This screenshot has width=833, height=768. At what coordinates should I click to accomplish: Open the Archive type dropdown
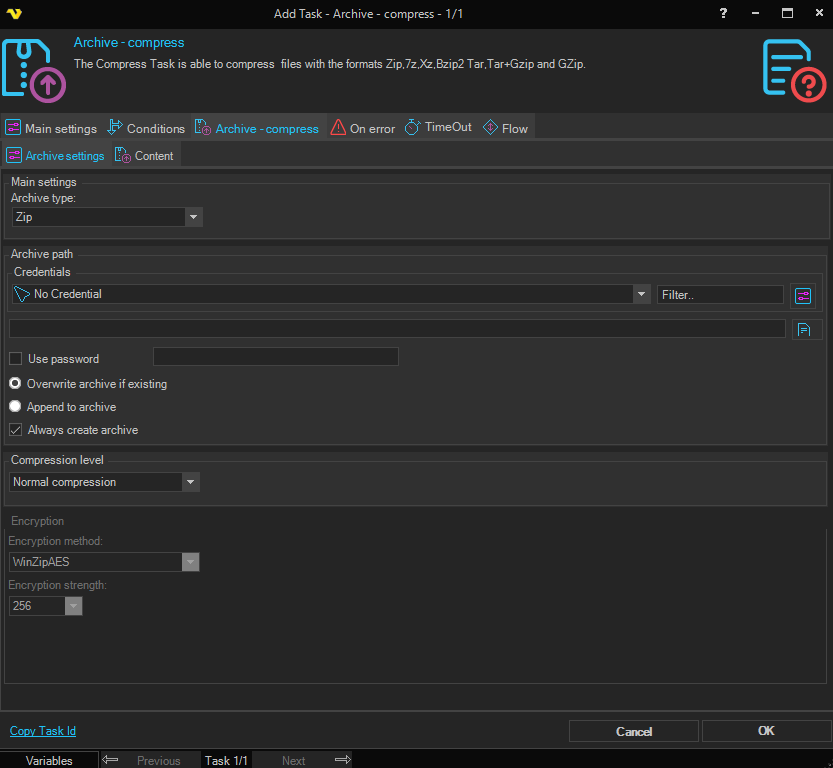click(193, 217)
